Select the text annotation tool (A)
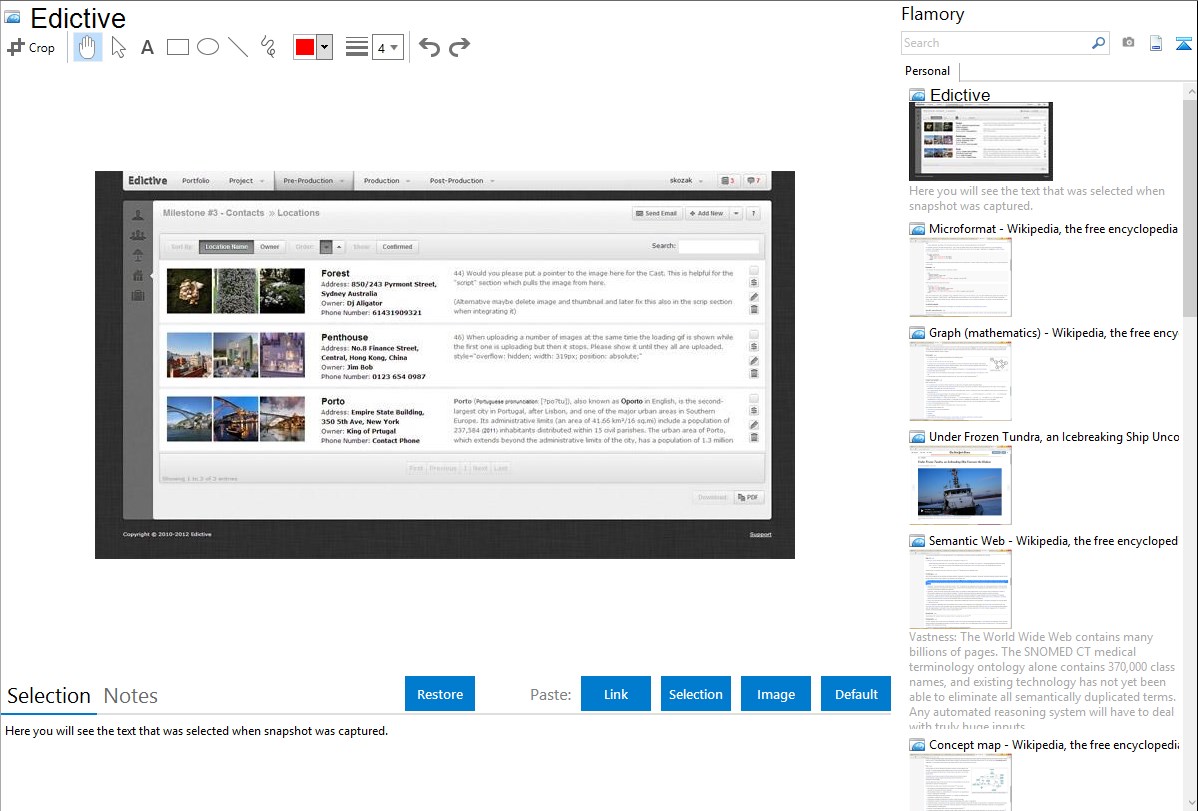 (x=147, y=47)
